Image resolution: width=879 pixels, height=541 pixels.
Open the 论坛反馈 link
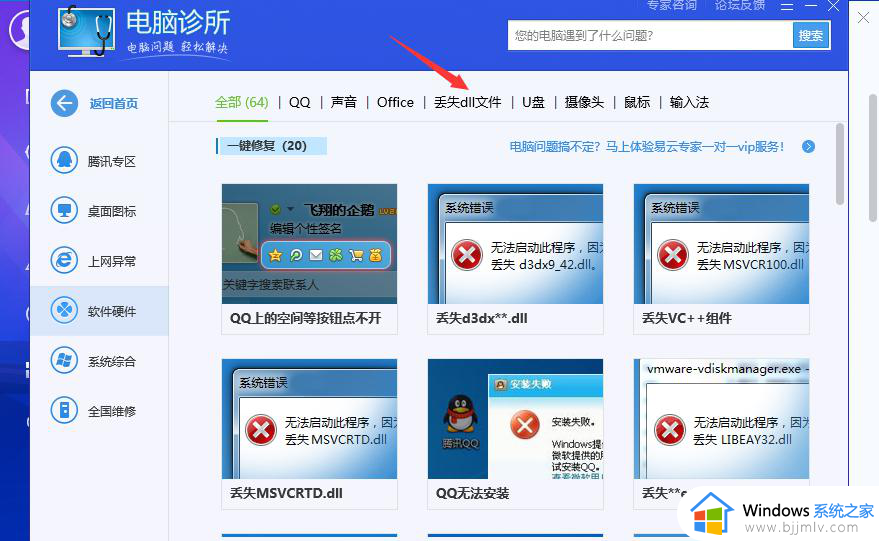pyautogui.click(x=740, y=5)
